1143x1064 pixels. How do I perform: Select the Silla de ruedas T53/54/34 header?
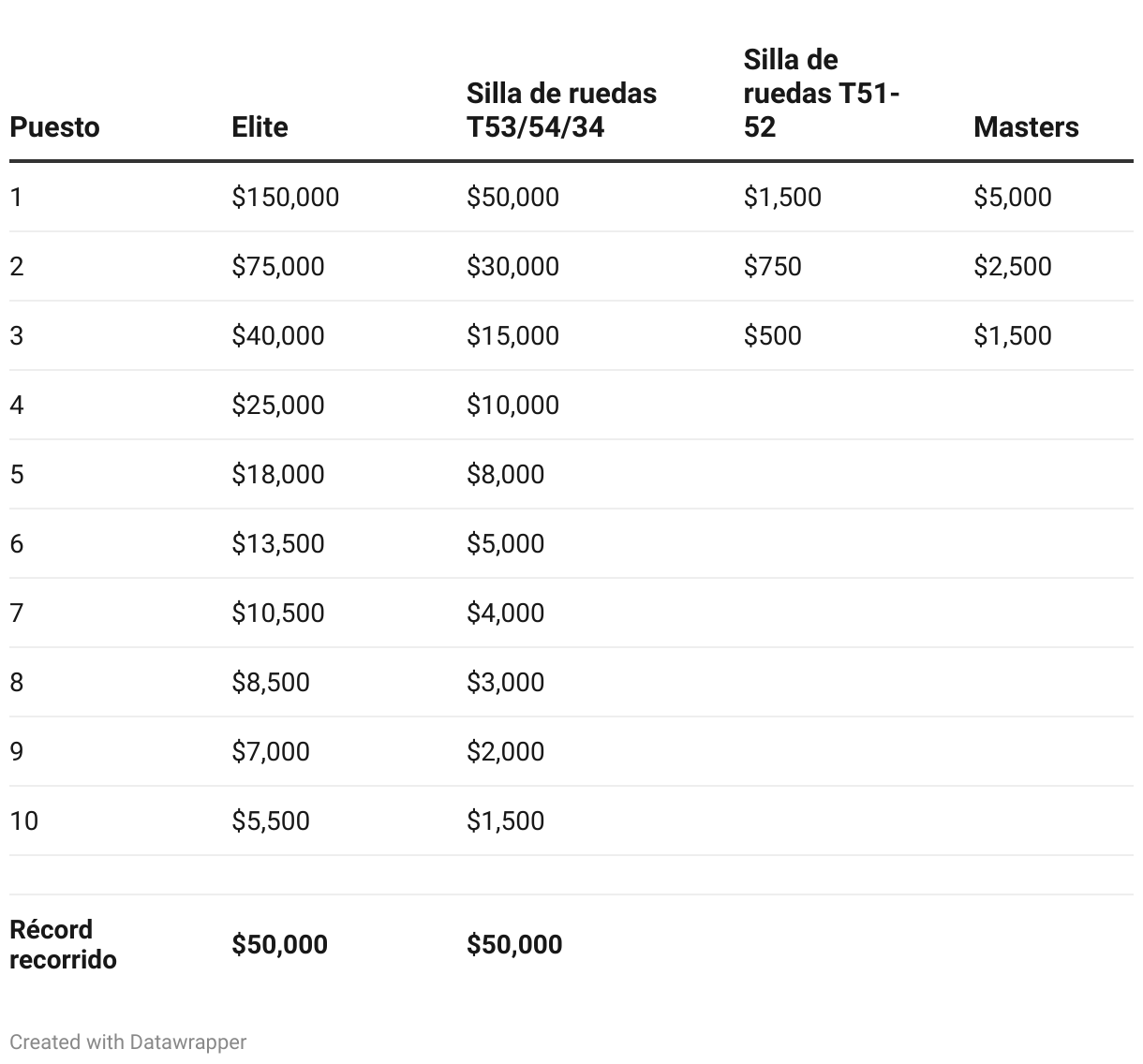click(x=561, y=111)
